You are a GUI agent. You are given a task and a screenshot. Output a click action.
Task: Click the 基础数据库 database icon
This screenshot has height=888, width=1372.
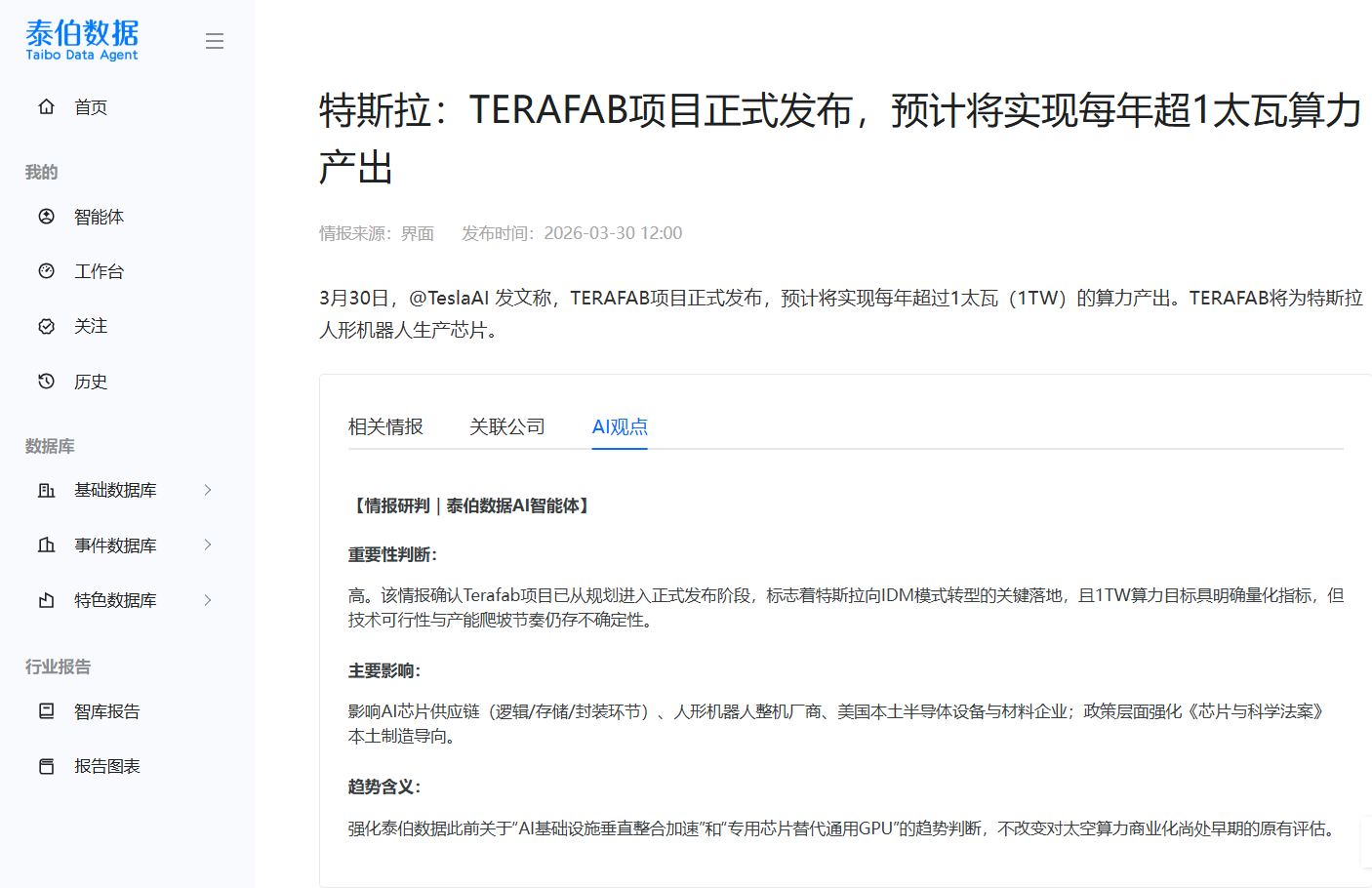click(46, 490)
